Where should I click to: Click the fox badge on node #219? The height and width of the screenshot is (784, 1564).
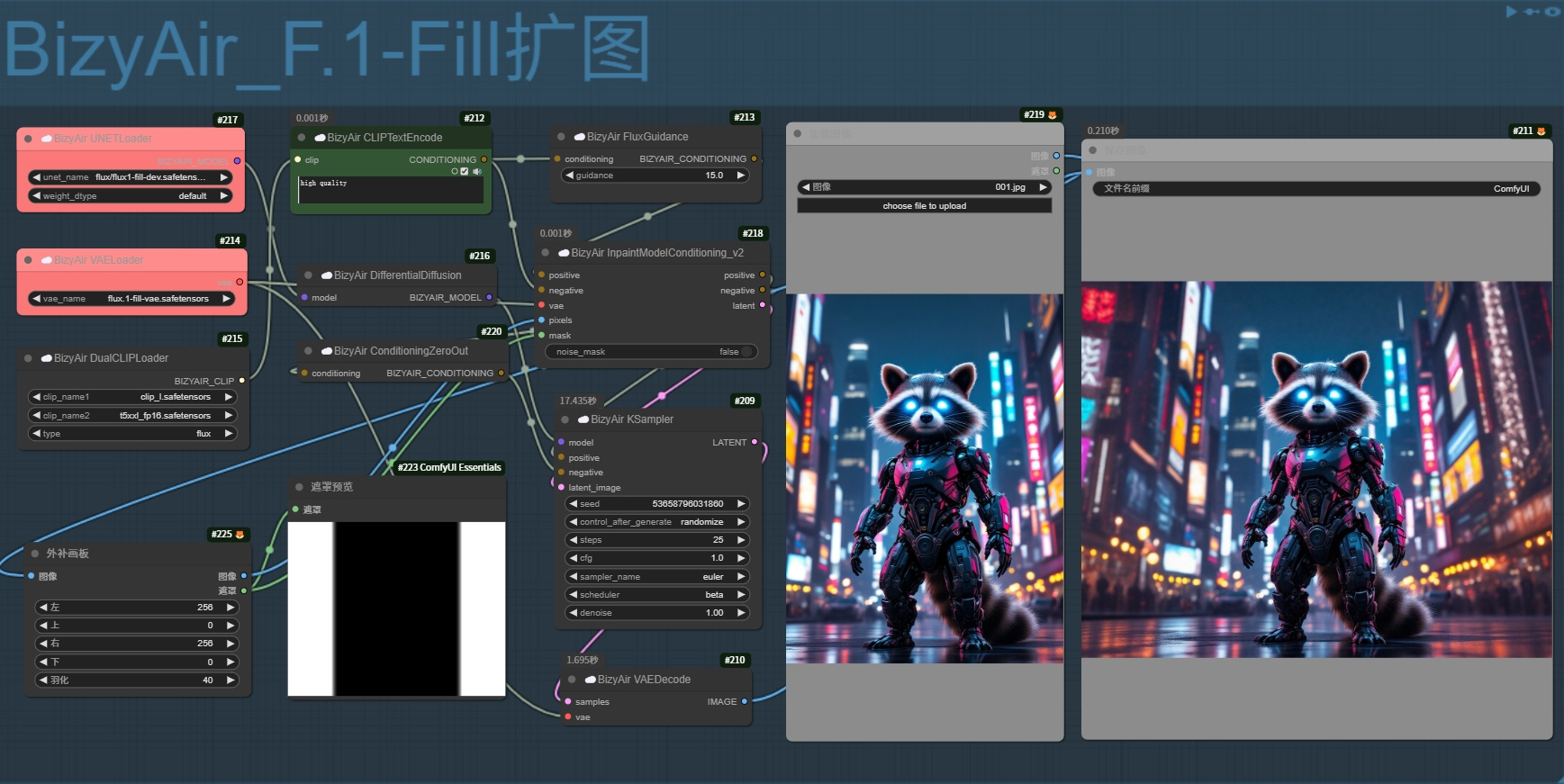point(1052,115)
